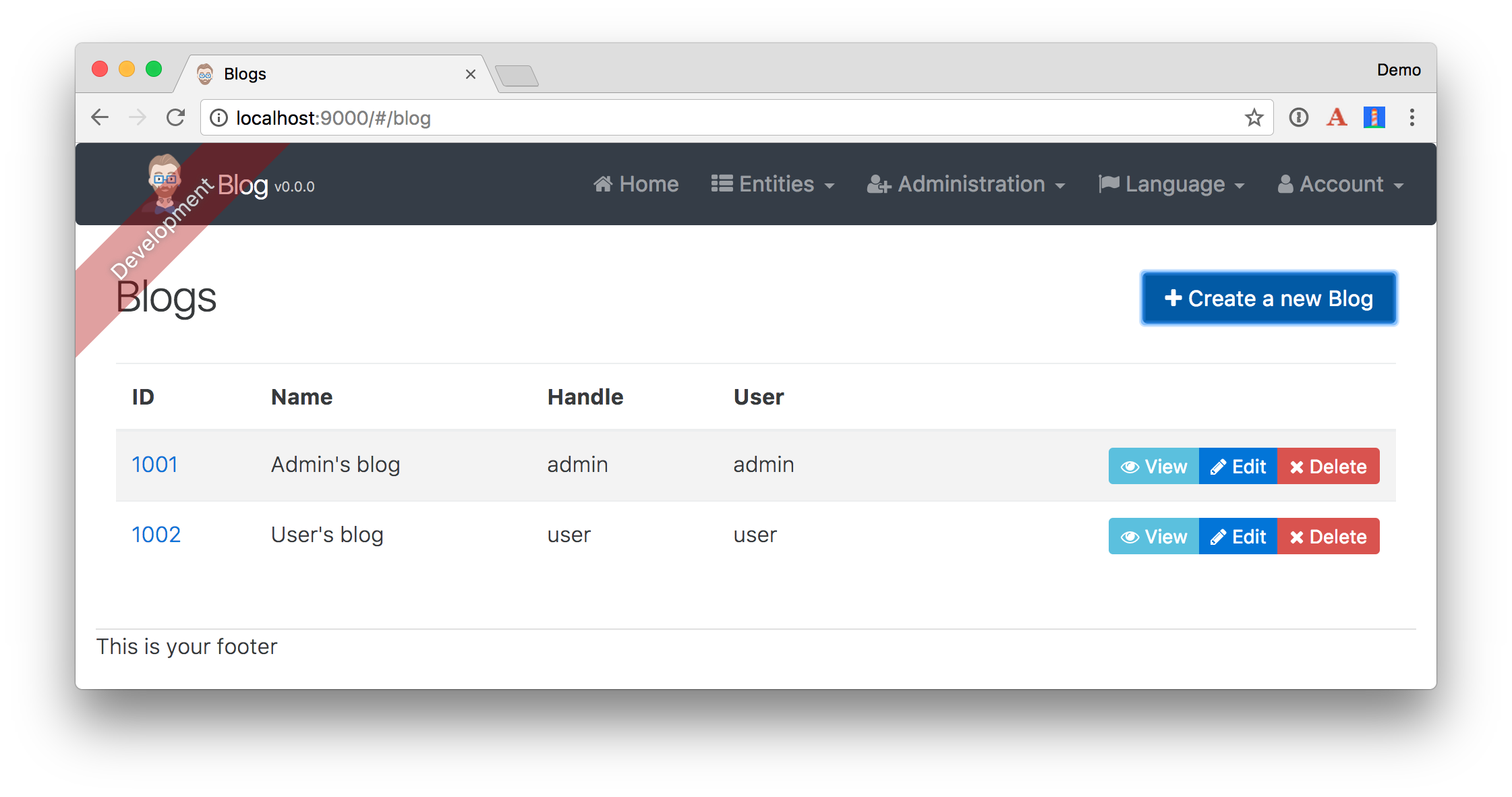Click the red A extension icon
1512x797 pixels.
pos(1336,117)
